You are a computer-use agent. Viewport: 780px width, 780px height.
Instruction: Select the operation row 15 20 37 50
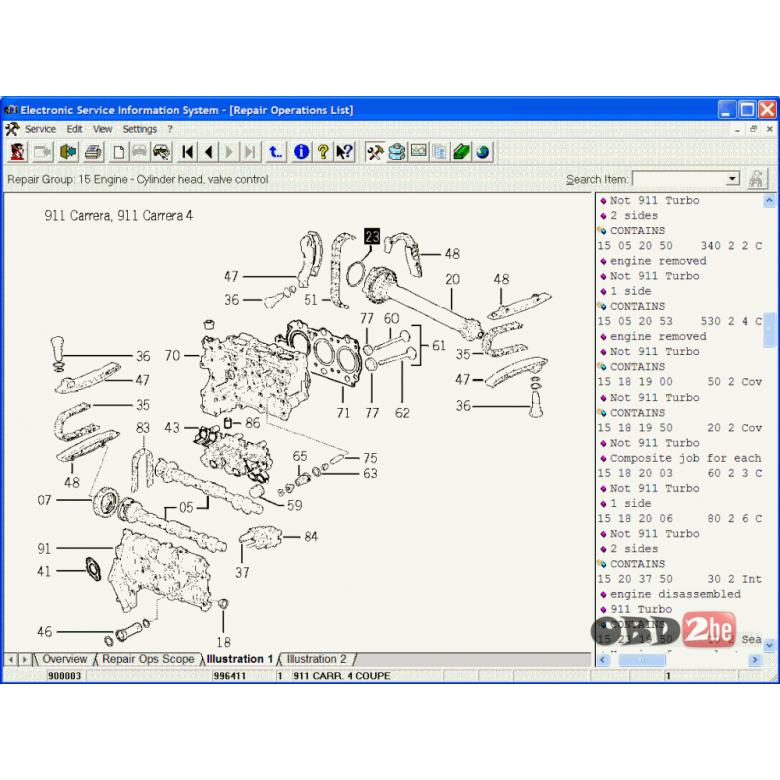680,579
